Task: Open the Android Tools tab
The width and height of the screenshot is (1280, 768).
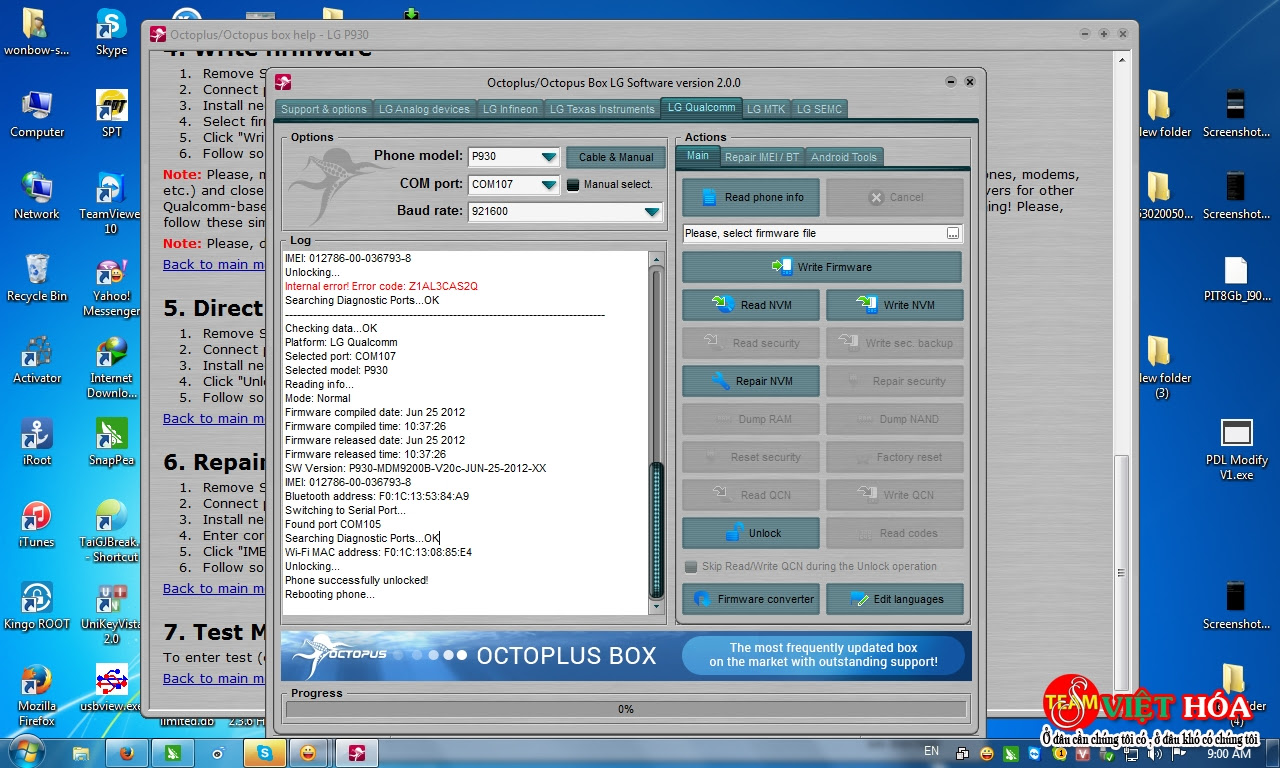Action: pyautogui.click(x=844, y=157)
